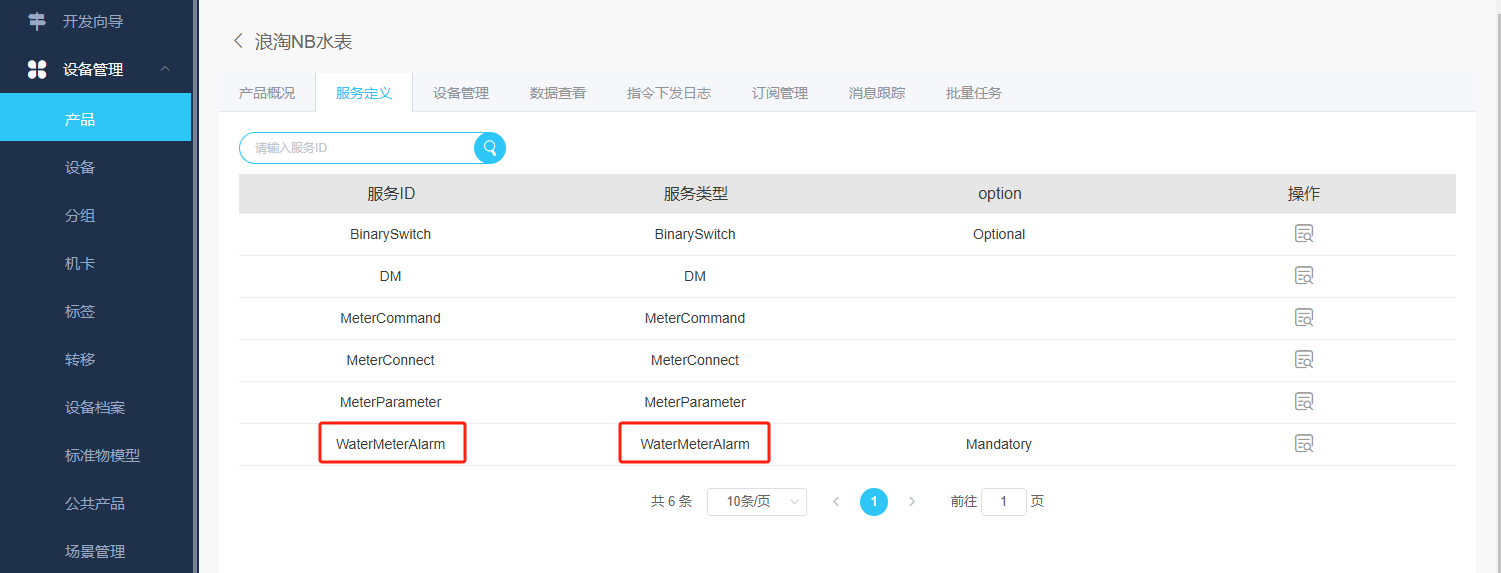Select page 1 in pagination
This screenshot has height=573, width=1501.
(x=874, y=502)
